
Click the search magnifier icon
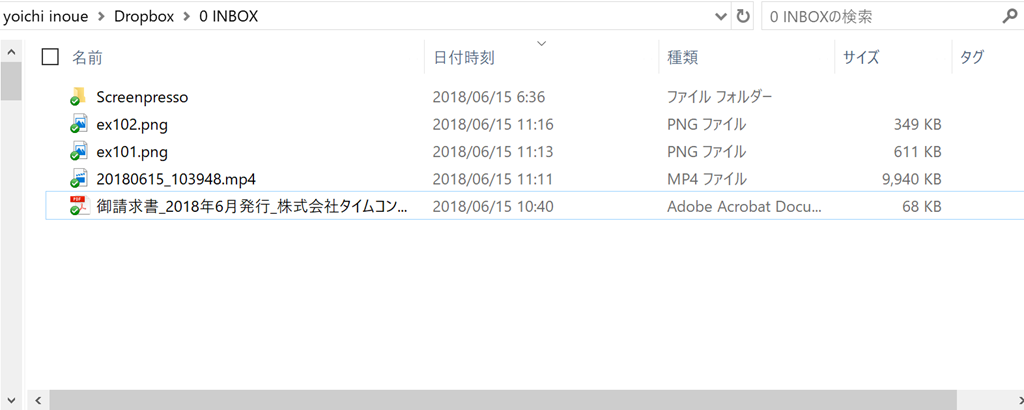point(1009,17)
